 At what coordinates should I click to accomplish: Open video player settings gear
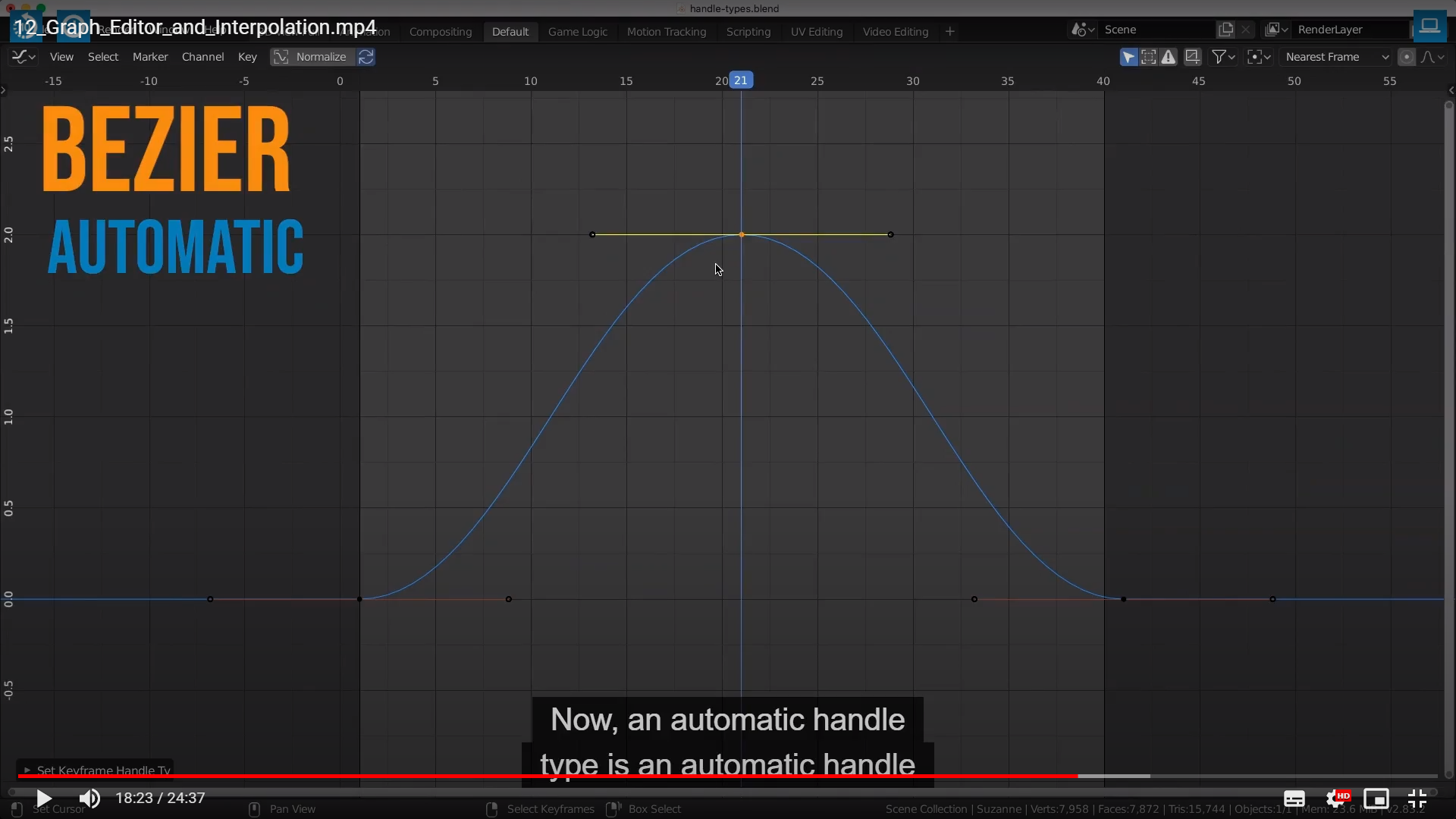(x=1336, y=799)
